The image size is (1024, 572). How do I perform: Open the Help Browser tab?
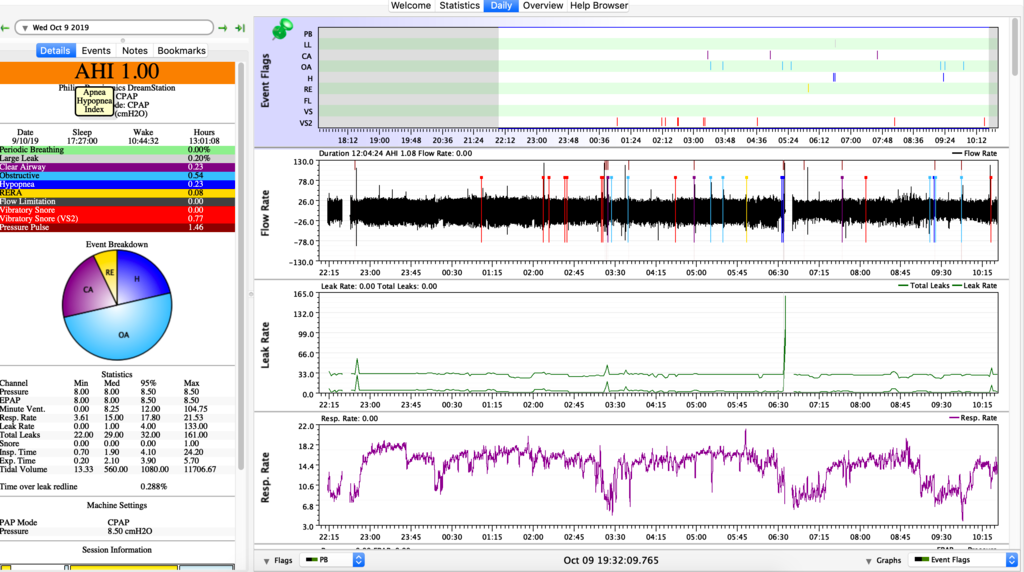click(x=599, y=5)
